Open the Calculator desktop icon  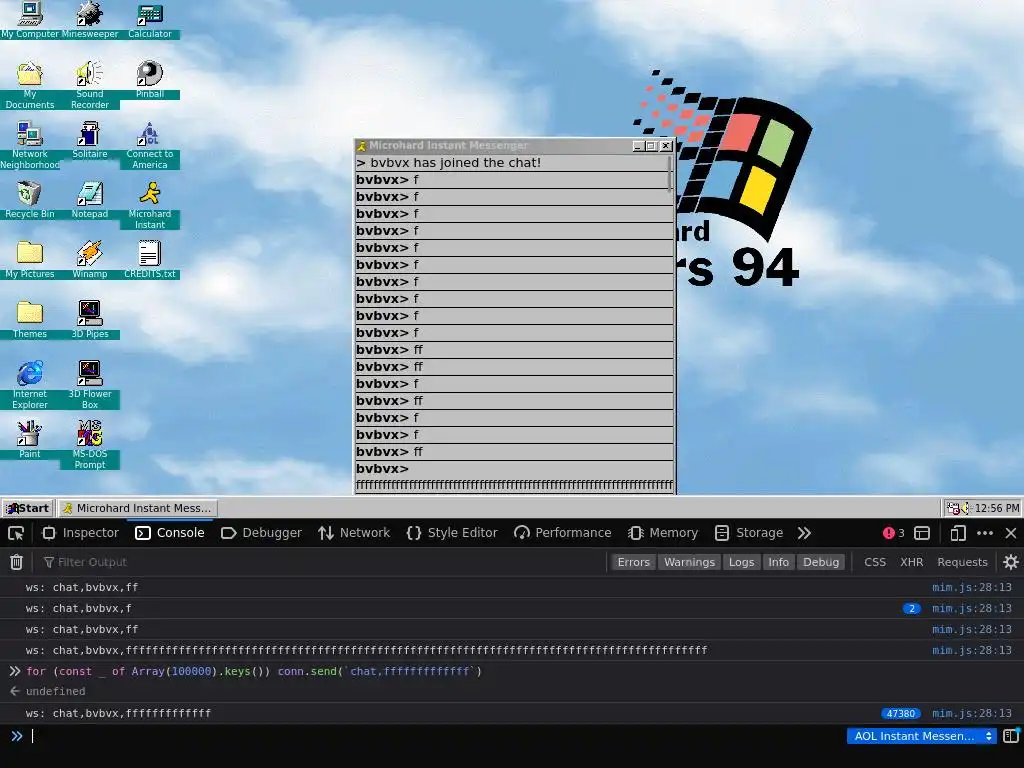coord(150,20)
